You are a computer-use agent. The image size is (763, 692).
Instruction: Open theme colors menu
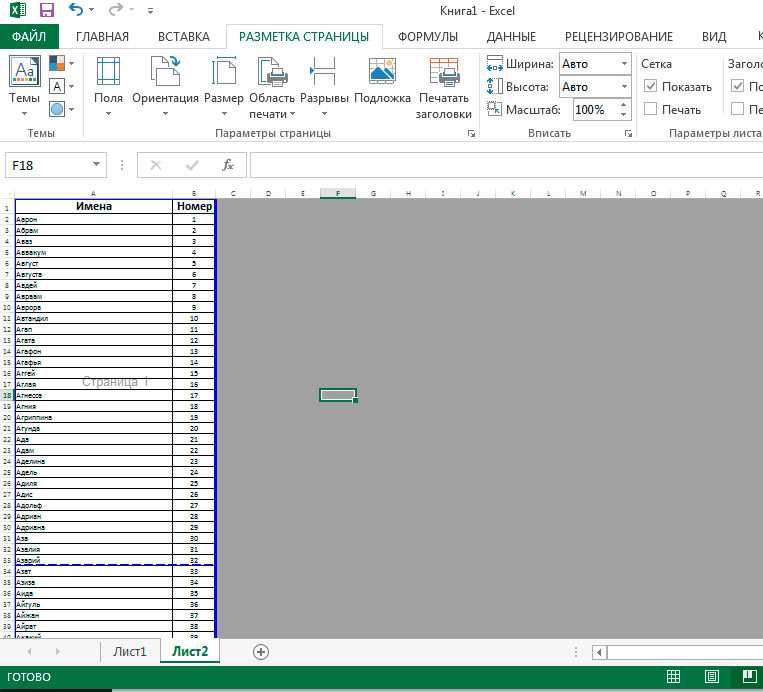click(x=62, y=63)
